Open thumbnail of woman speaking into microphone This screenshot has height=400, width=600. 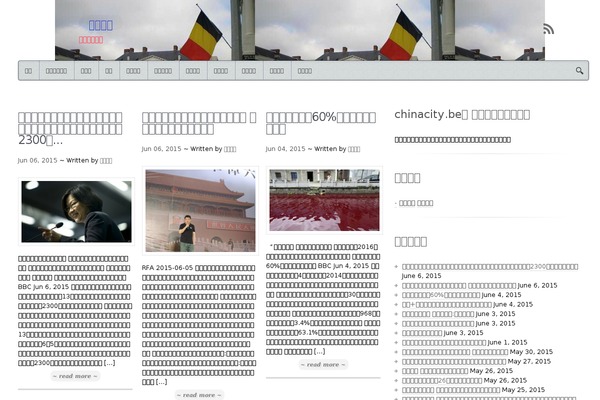(76, 212)
